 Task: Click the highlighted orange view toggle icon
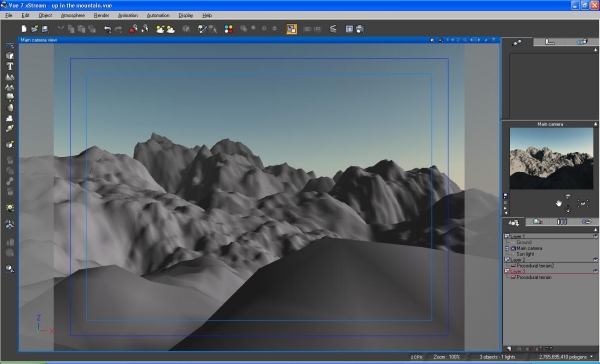point(292,29)
